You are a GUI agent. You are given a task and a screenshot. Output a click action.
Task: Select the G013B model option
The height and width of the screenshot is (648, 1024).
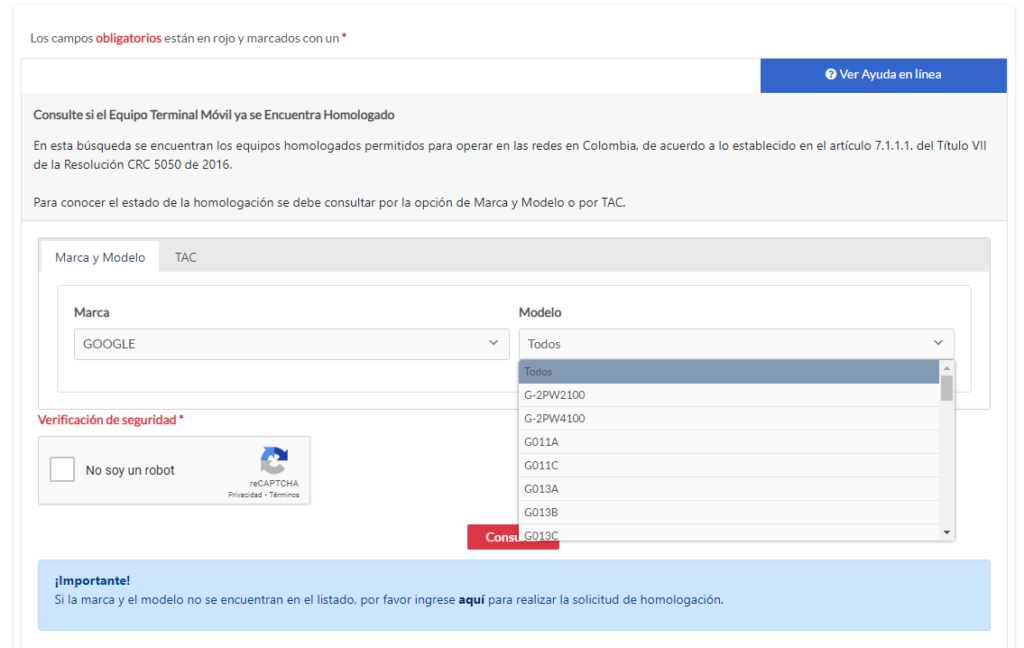[729, 512]
